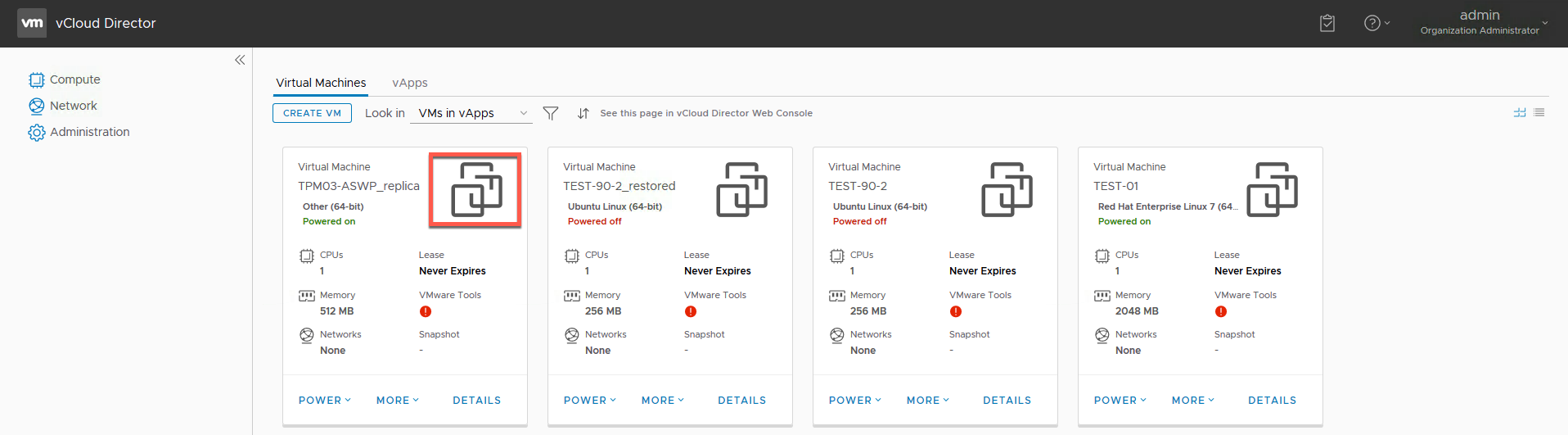
Task: Open the help question mark menu
Action: pyautogui.click(x=1377, y=23)
